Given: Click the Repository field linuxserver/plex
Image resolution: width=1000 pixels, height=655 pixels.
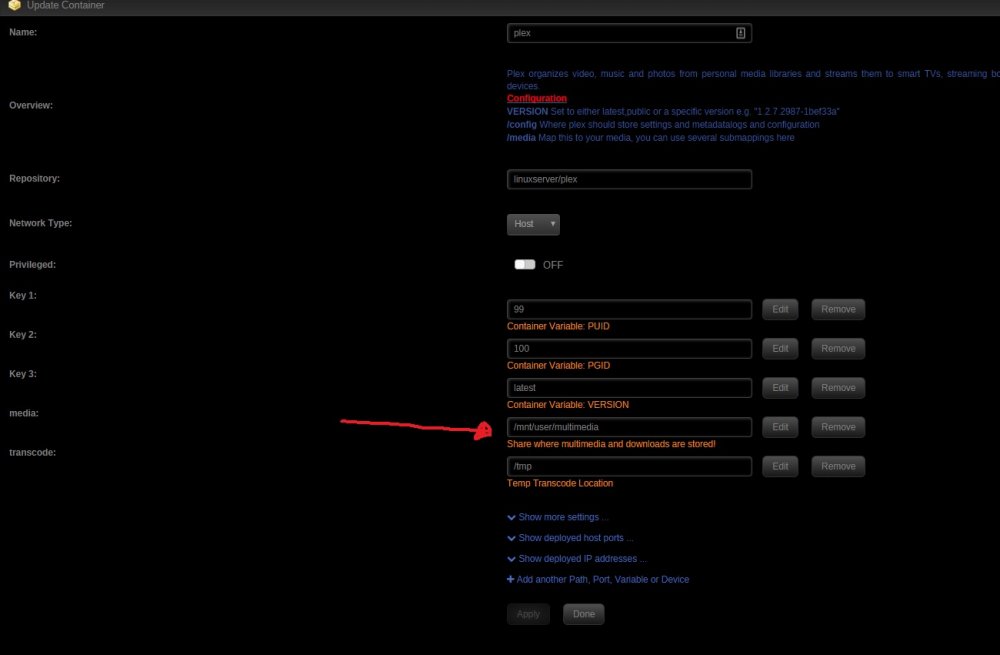Looking at the screenshot, I should (x=629, y=179).
